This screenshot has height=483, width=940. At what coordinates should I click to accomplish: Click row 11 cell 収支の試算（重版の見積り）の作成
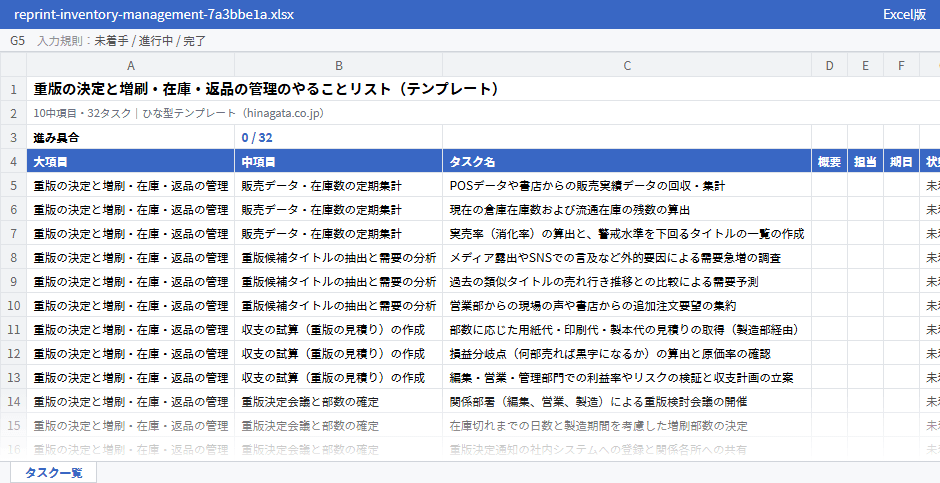(339, 329)
